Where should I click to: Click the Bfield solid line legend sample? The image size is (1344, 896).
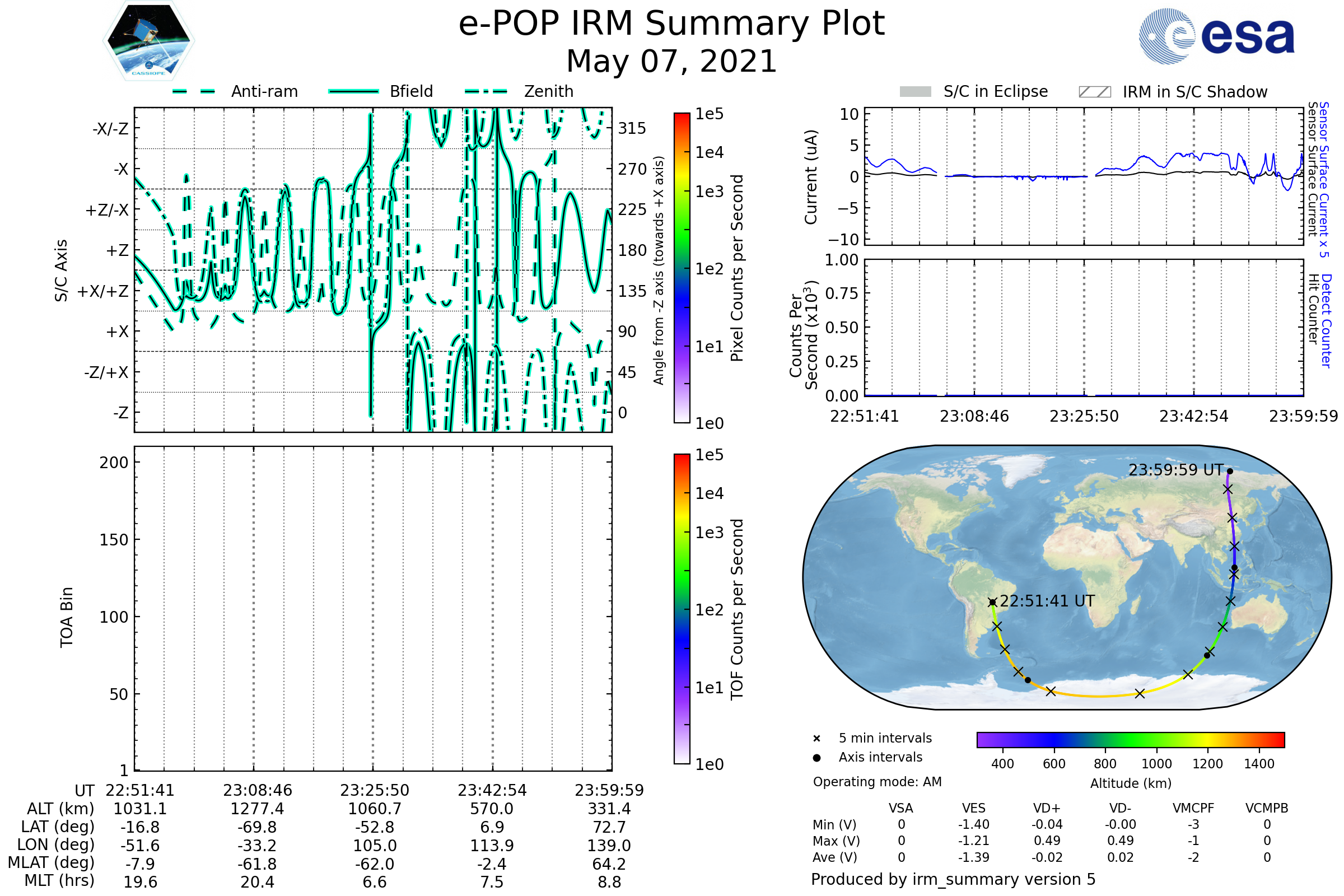tap(353, 91)
